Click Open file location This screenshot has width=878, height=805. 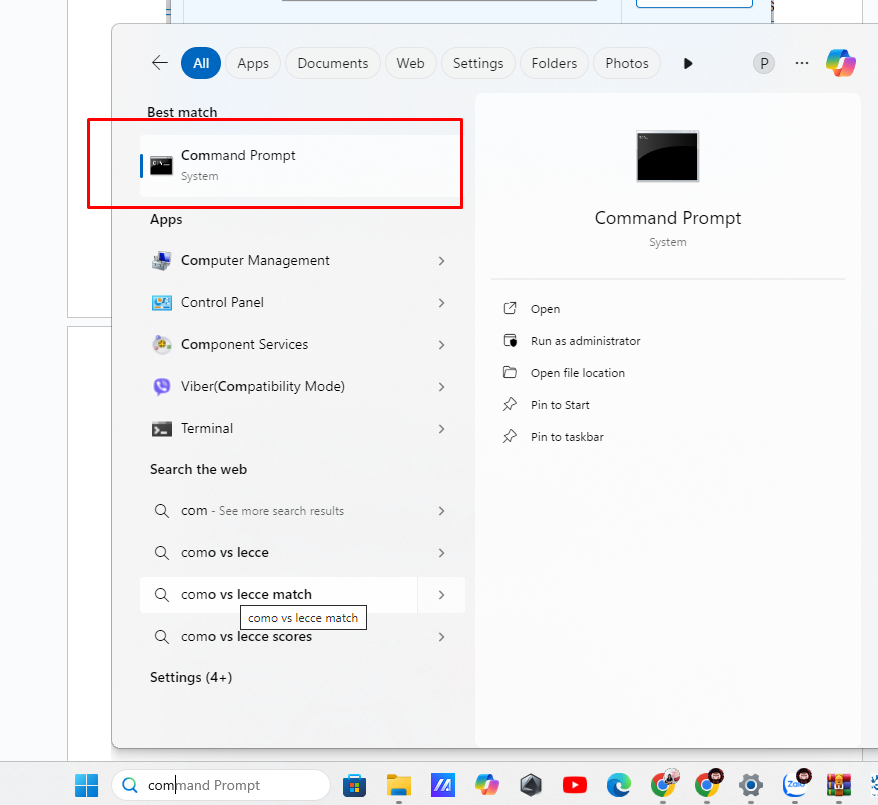pos(577,373)
